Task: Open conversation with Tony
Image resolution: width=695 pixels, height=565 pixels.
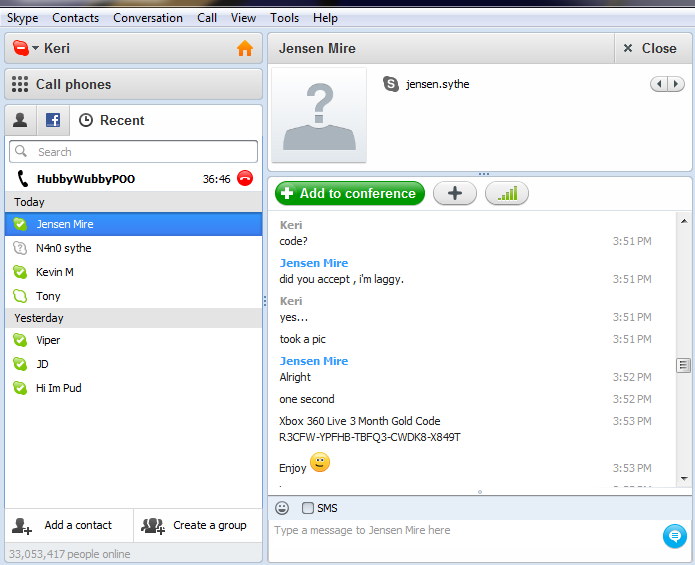Action: tap(133, 296)
